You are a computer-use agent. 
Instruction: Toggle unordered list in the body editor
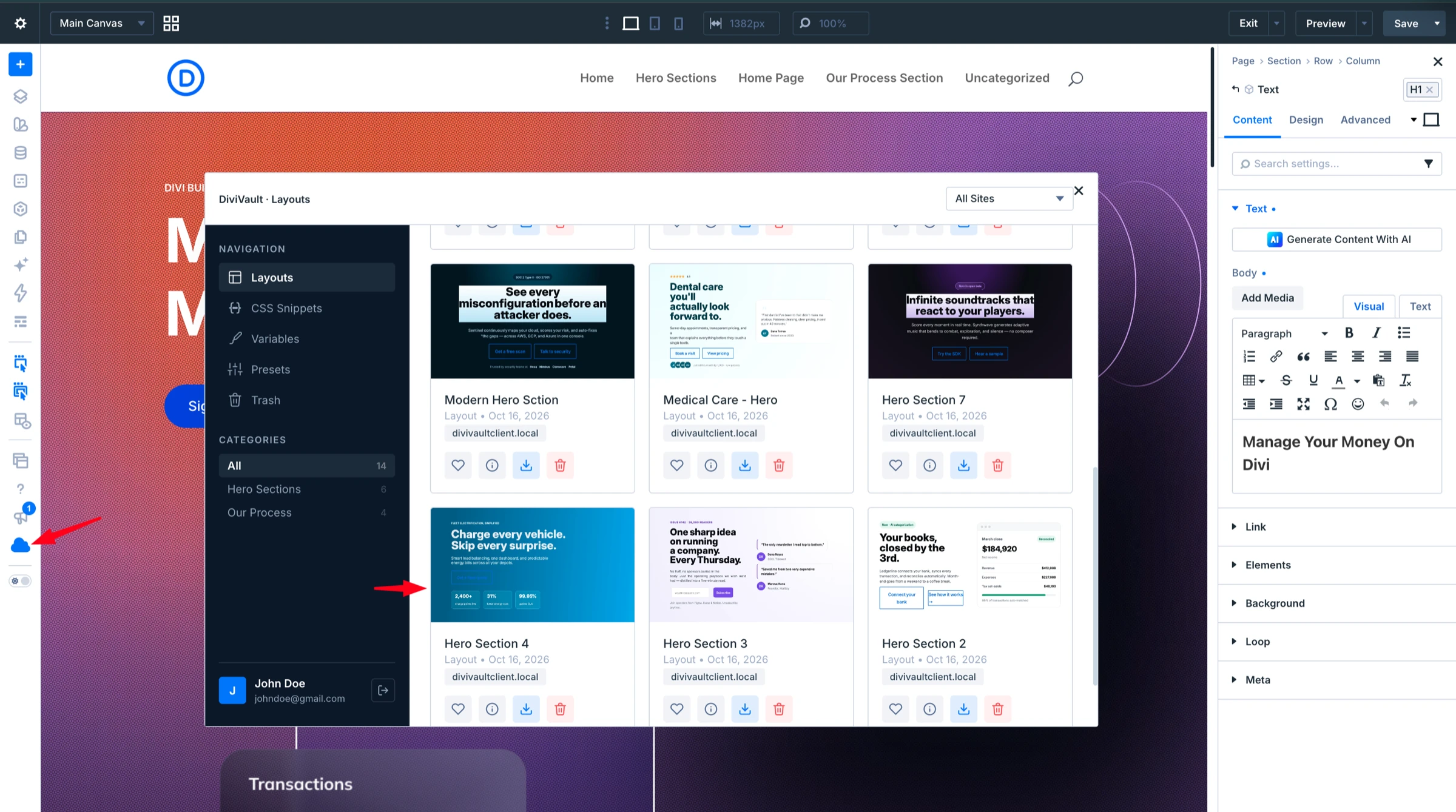coord(1404,333)
